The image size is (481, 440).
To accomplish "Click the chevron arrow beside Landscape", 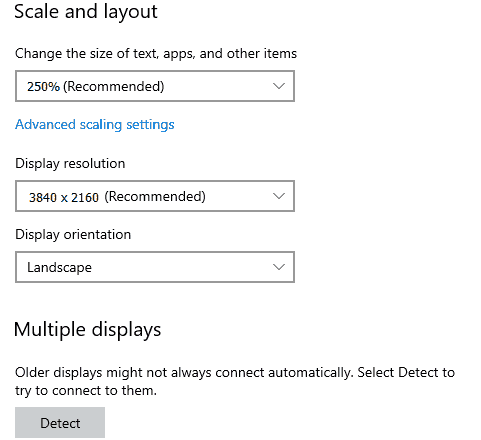I will click(x=279, y=267).
